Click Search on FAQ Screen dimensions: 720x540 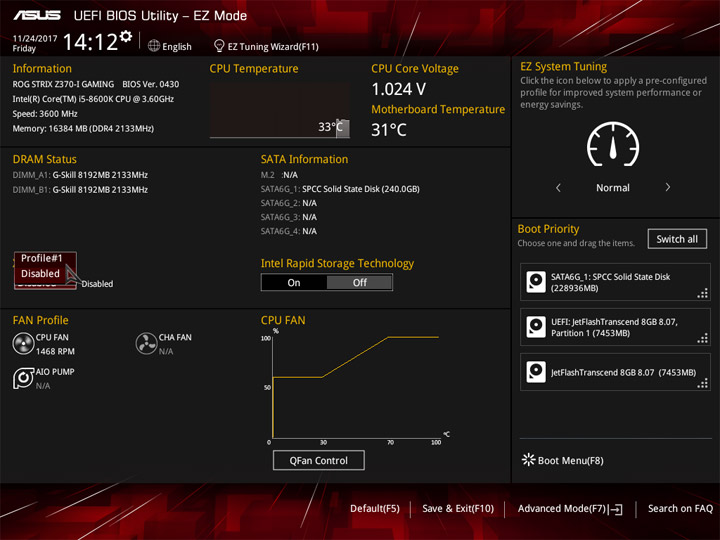tap(680, 508)
